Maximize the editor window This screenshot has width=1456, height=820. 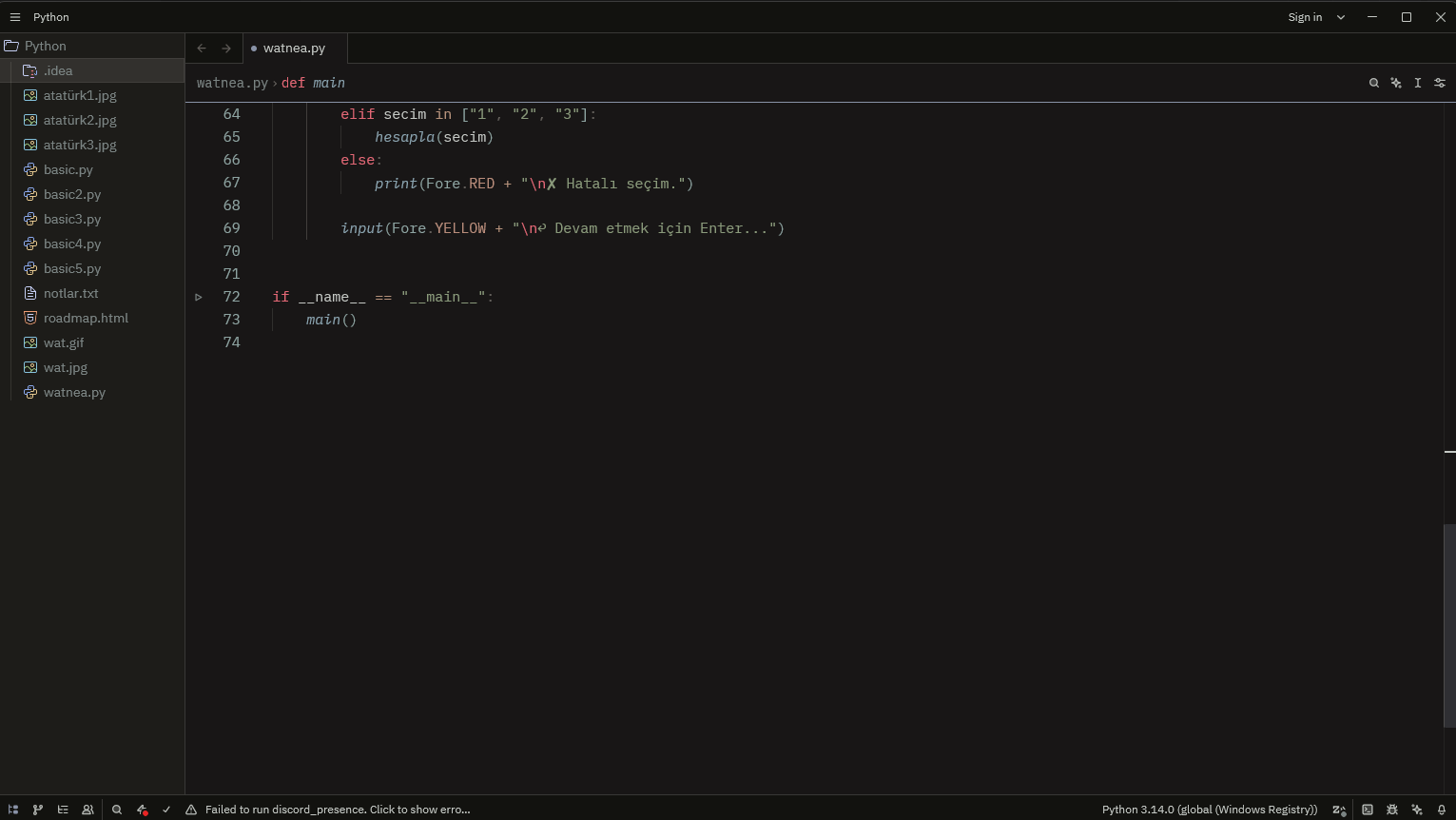pos(1407,17)
